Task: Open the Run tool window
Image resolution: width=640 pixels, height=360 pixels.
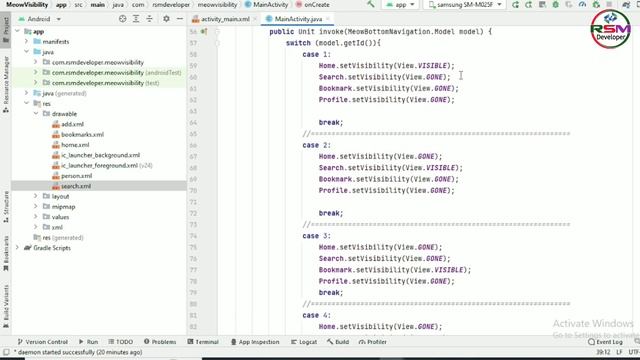Action: tap(88, 342)
